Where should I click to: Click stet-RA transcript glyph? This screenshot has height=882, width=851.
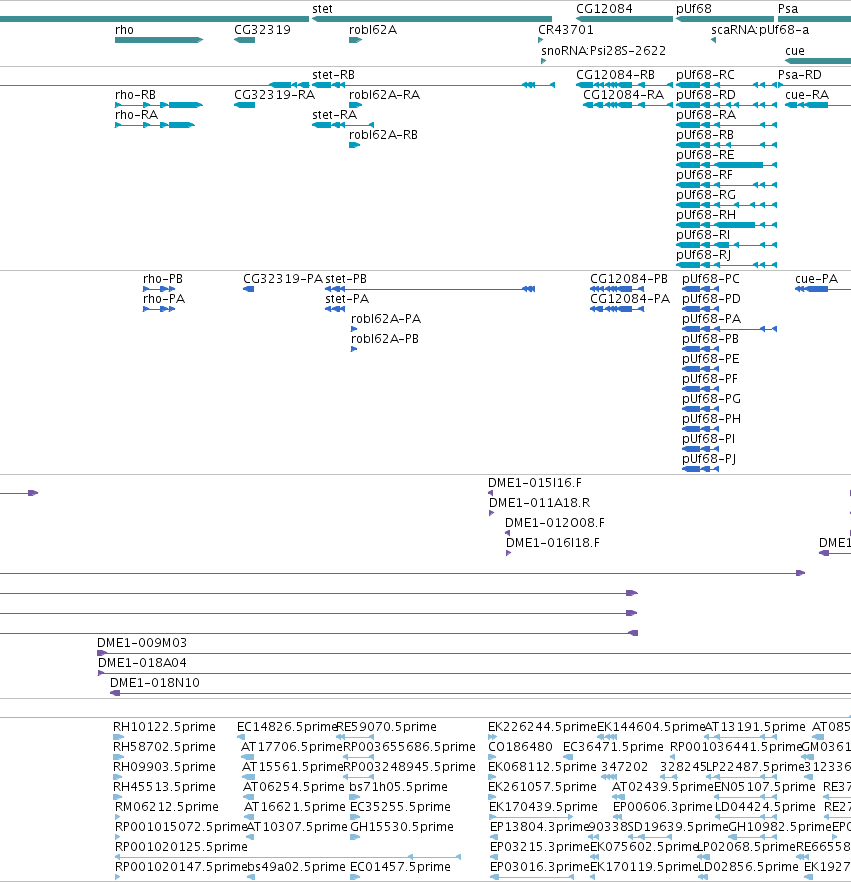coord(343,125)
